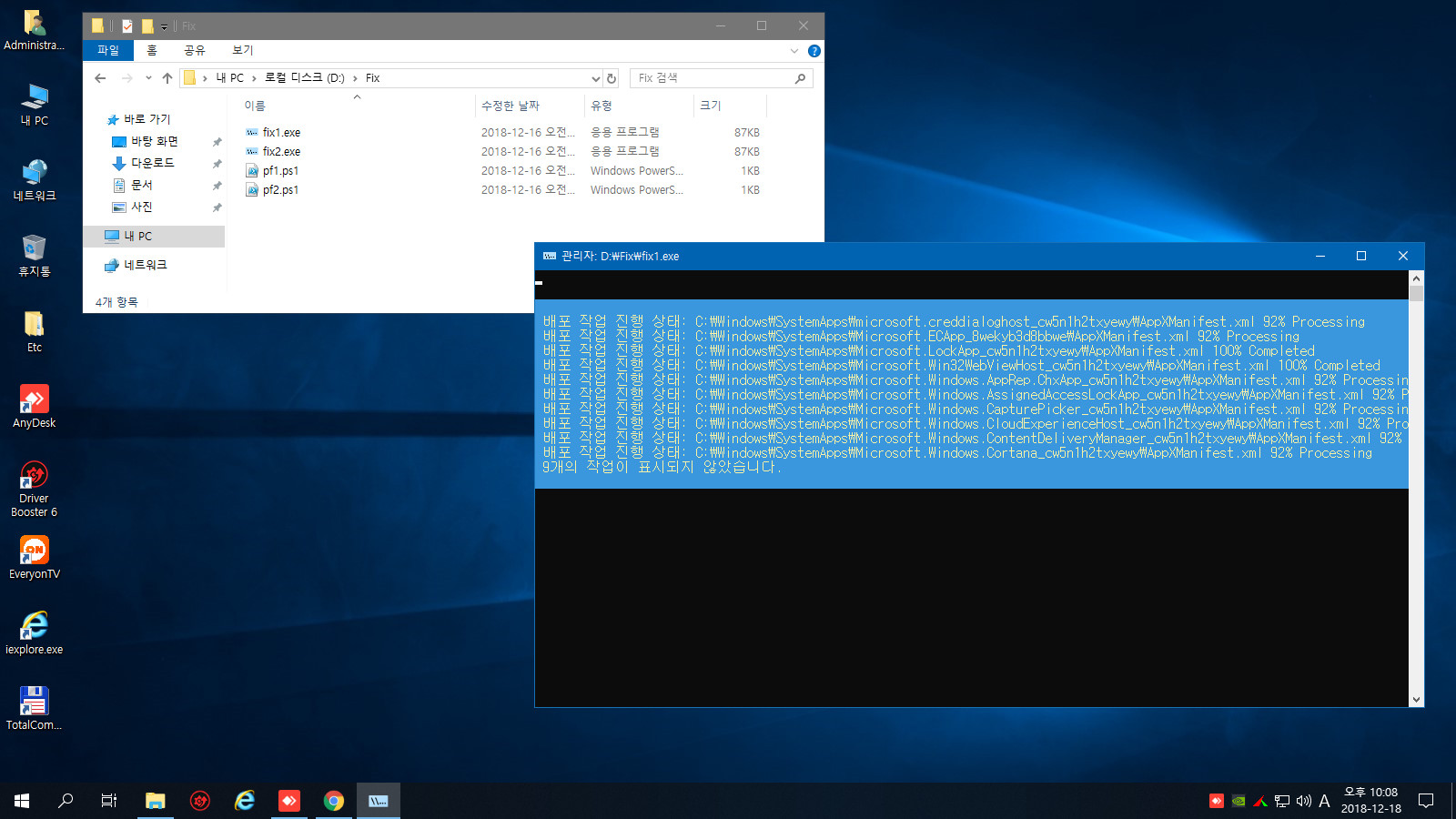Go back in Explorer navigation
Screen dimensions: 1456x819
pos(100,78)
